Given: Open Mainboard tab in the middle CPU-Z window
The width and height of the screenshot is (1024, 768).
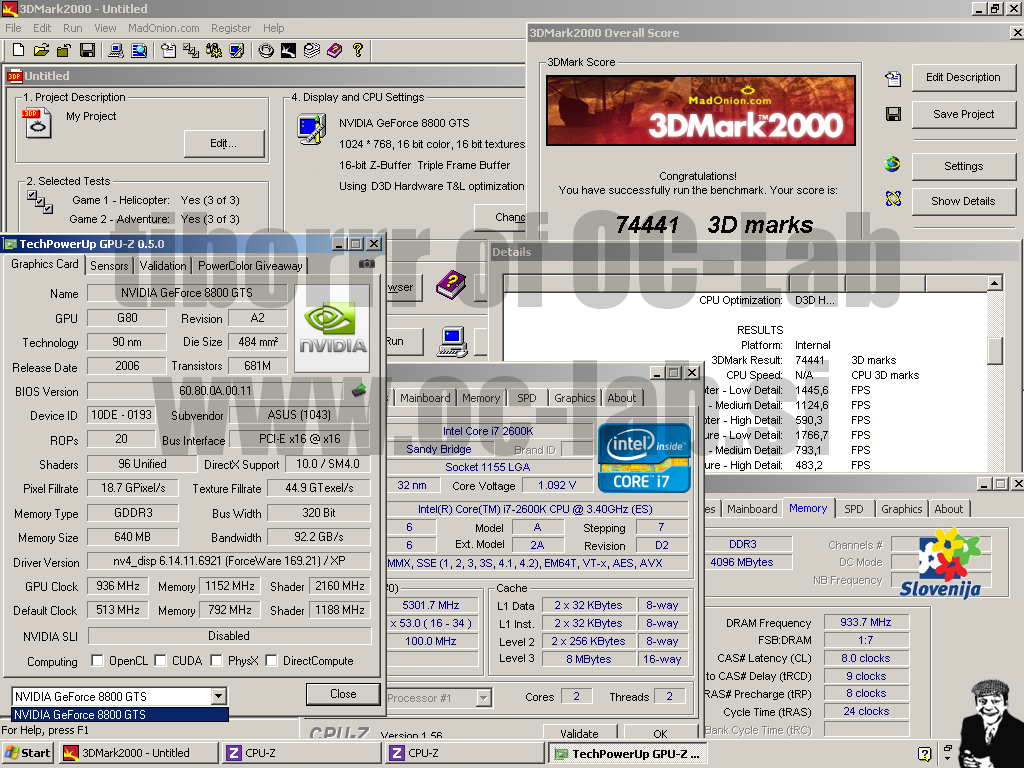Looking at the screenshot, I should point(425,398).
